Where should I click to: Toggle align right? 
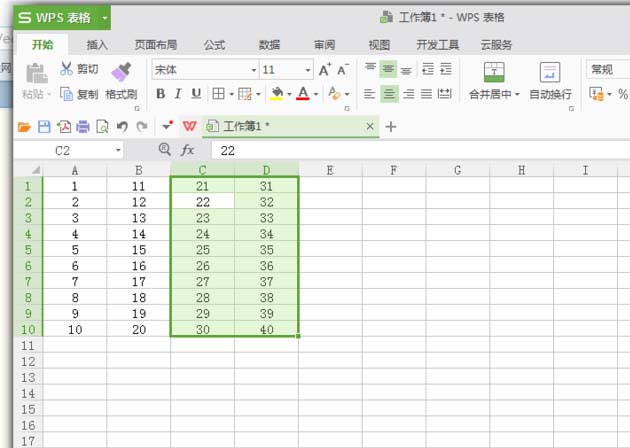point(409,94)
